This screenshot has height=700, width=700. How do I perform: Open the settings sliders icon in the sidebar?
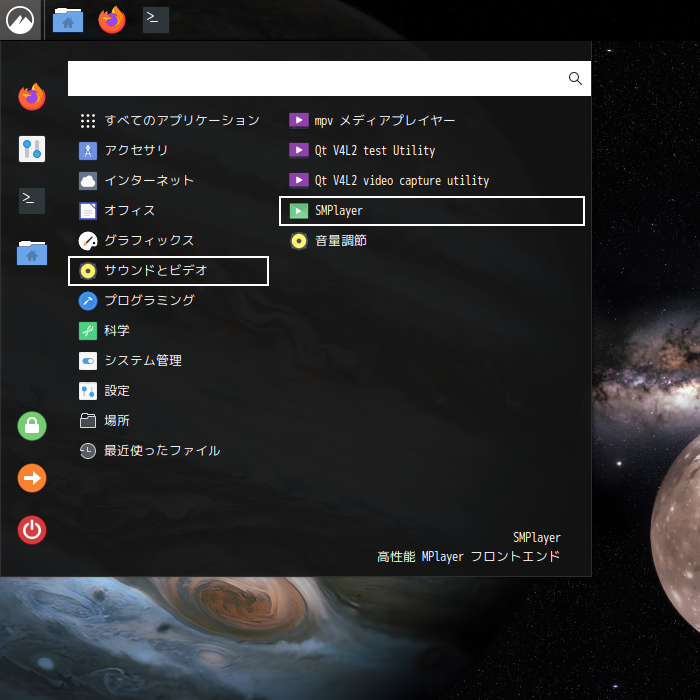[x=32, y=149]
